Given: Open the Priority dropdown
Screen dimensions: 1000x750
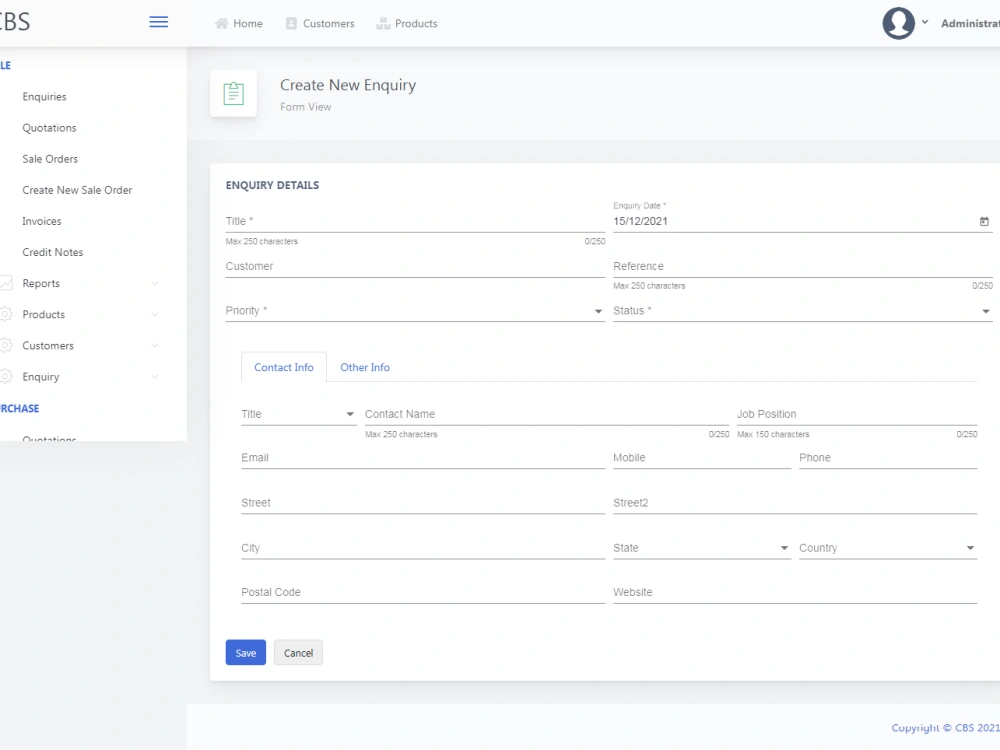Looking at the screenshot, I should [x=415, y=311].
